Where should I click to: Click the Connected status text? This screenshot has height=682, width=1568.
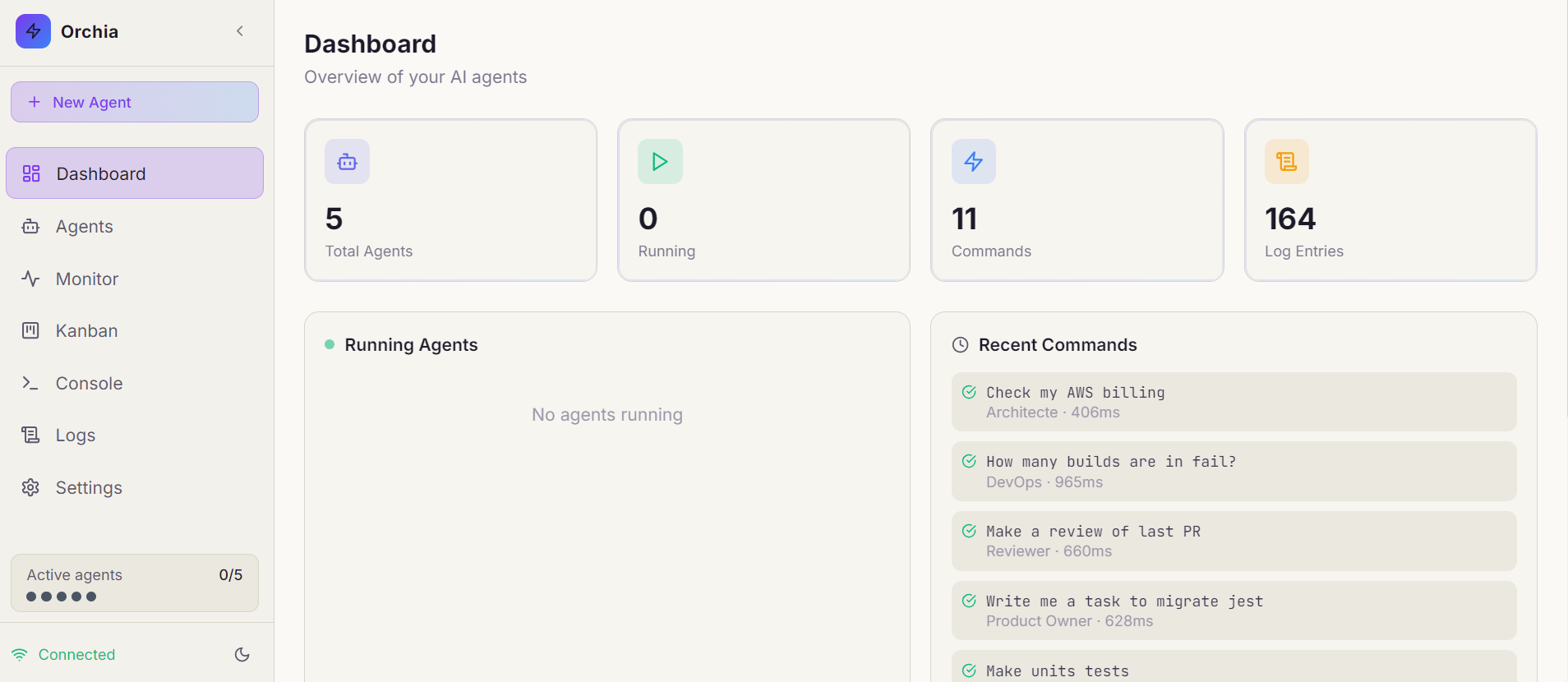pyautogui.click(x=76, y=655)
